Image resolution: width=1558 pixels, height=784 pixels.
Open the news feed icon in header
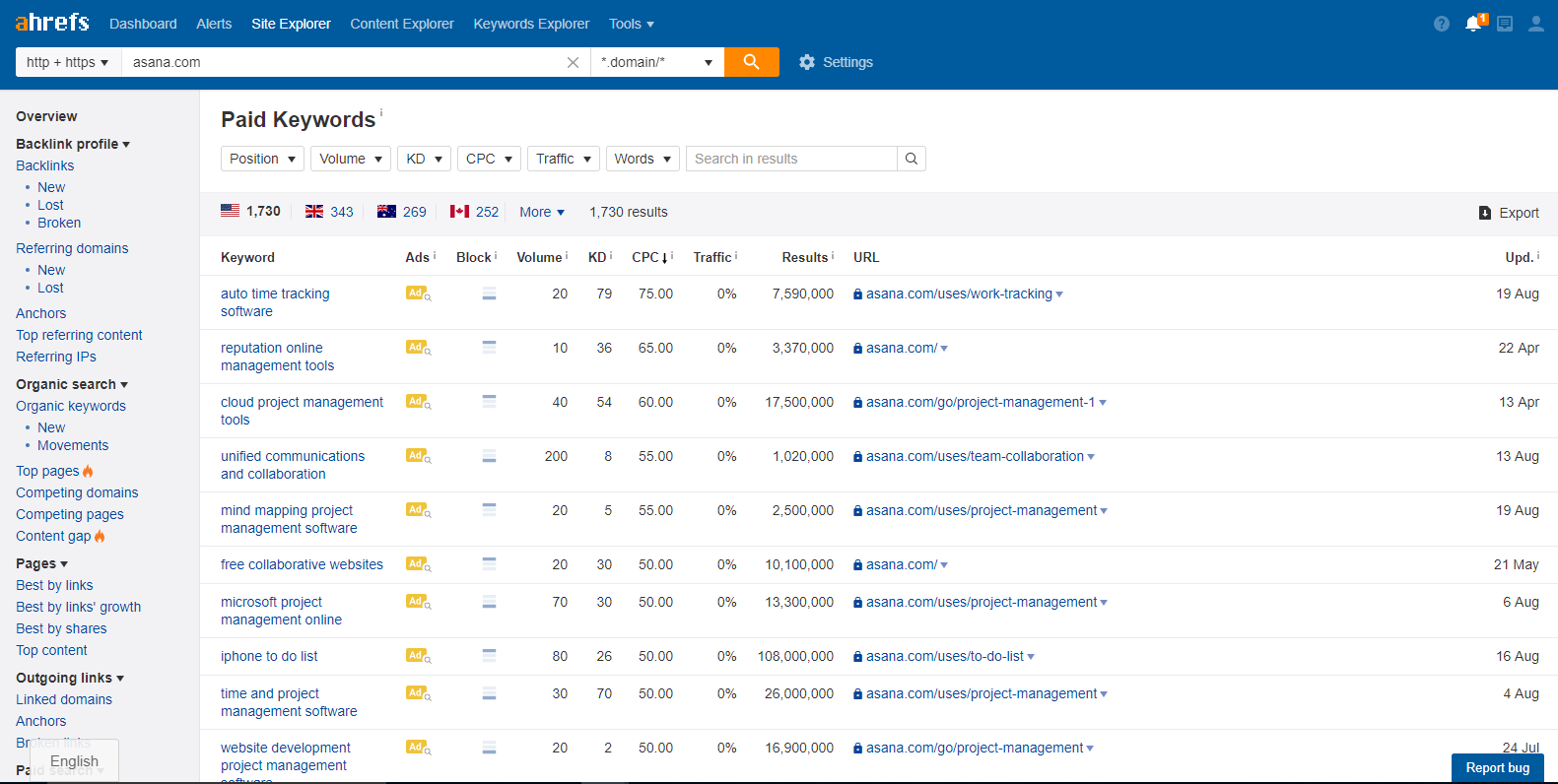(1505, 24)
